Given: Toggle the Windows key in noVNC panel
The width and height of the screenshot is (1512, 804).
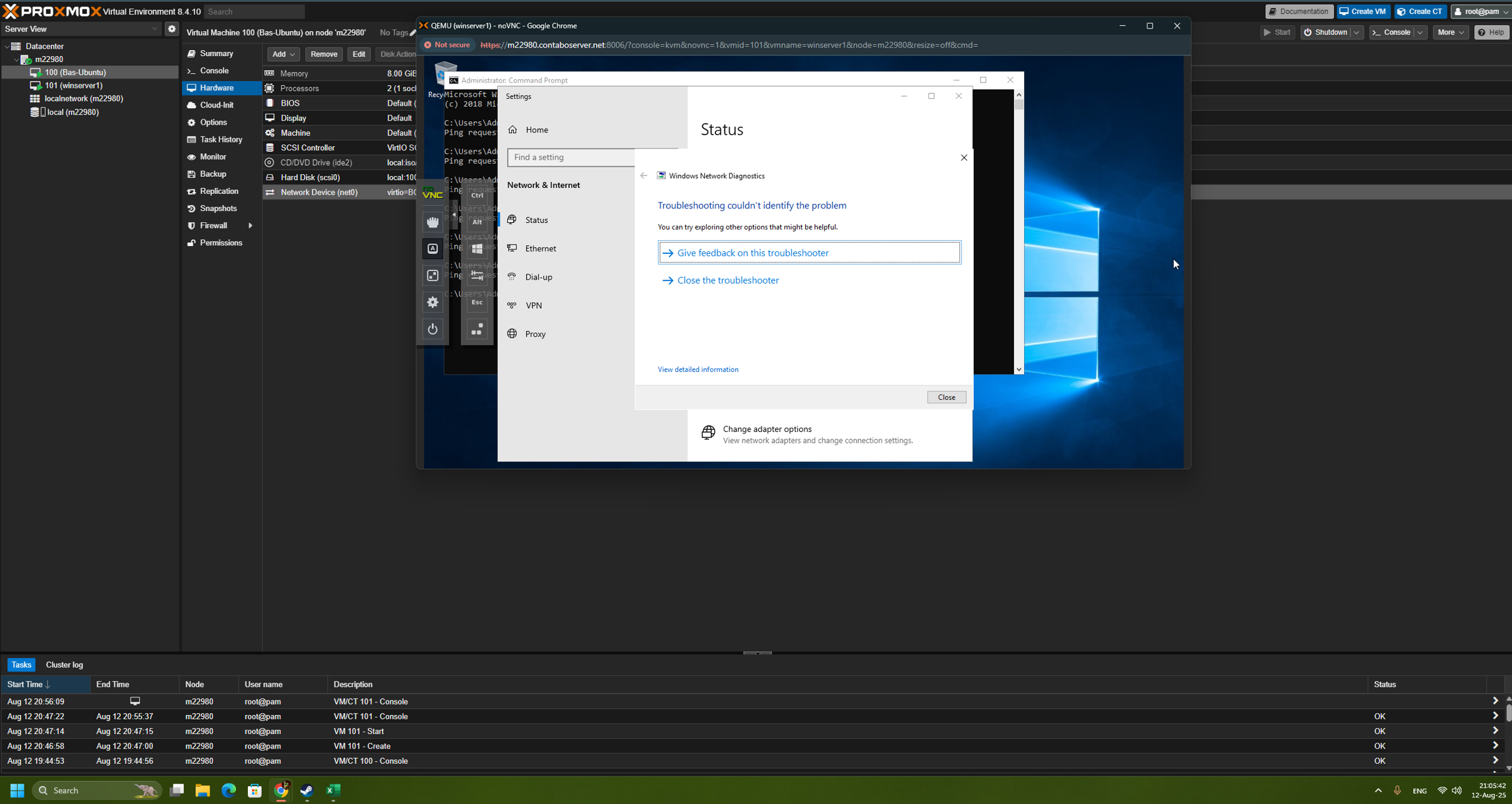Looking at the screenshot, I should coord(477,249).
